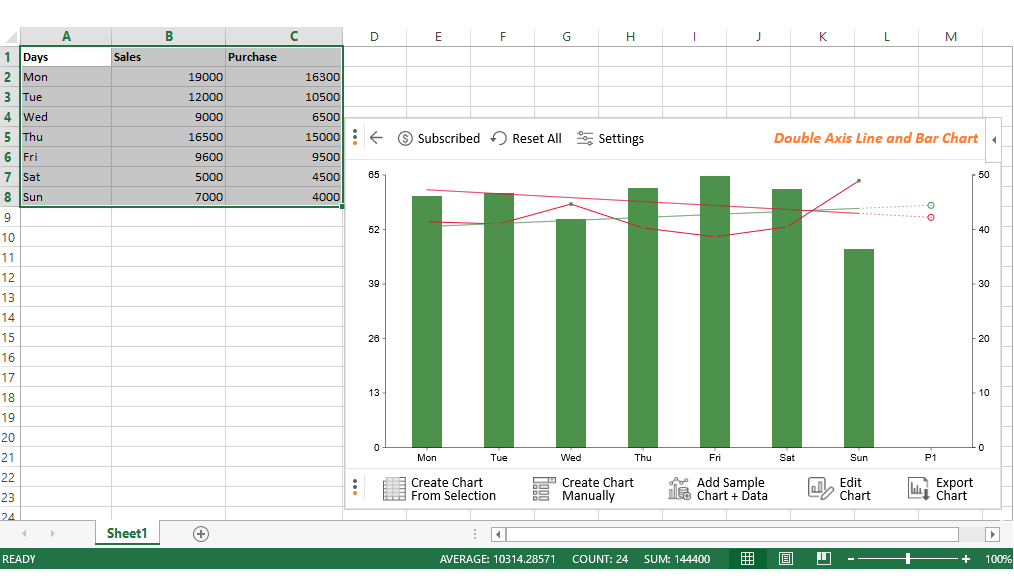This screenshot has height=587, width=1014.
Task: Click cell with value 19000
Action: 169,77
